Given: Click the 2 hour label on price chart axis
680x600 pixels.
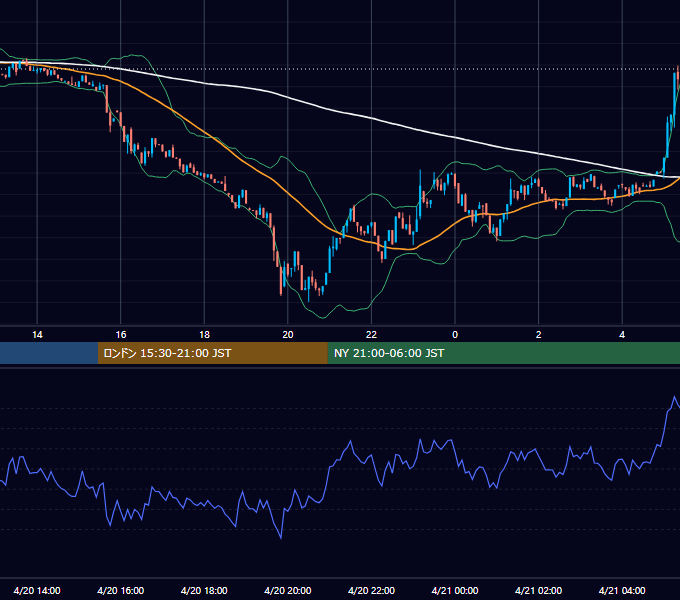Looking at the screenshot, I should [x=539, y=335].
